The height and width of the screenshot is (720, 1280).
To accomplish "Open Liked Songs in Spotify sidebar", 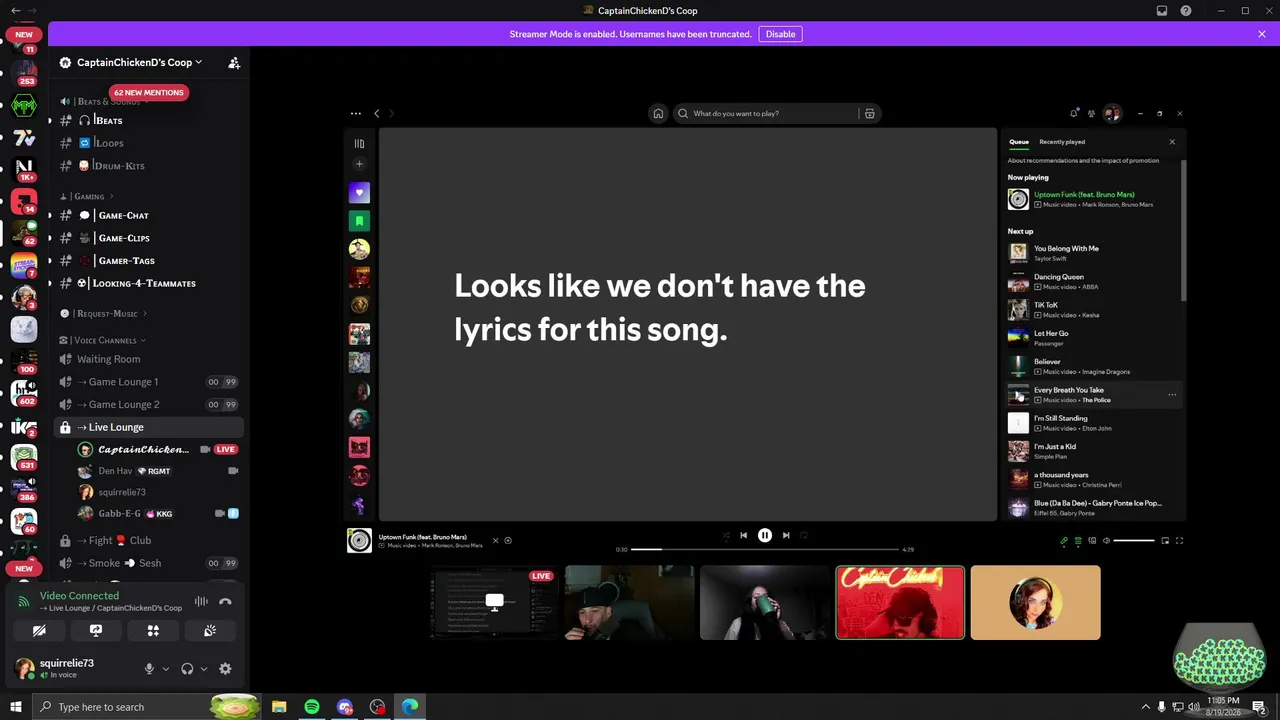I will (359, 192).
